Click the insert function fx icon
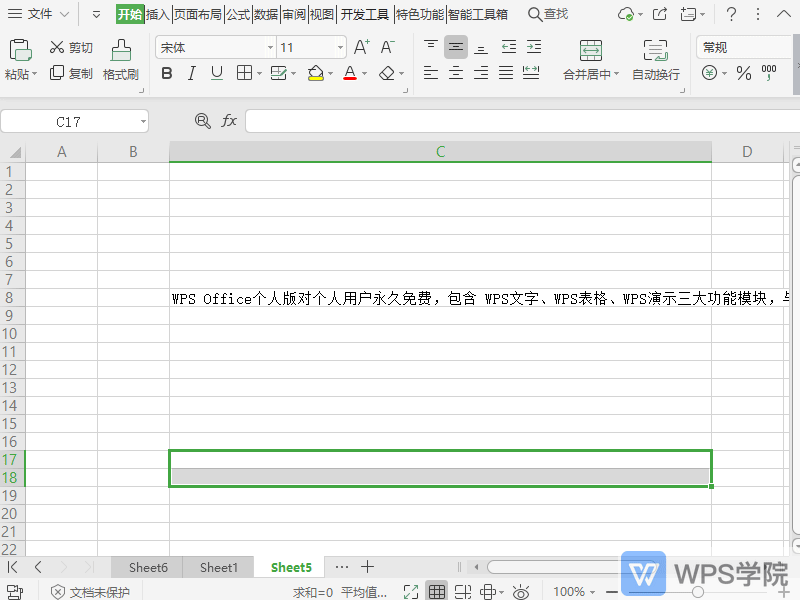Screen dimensions: 800x600 point(229,120)
